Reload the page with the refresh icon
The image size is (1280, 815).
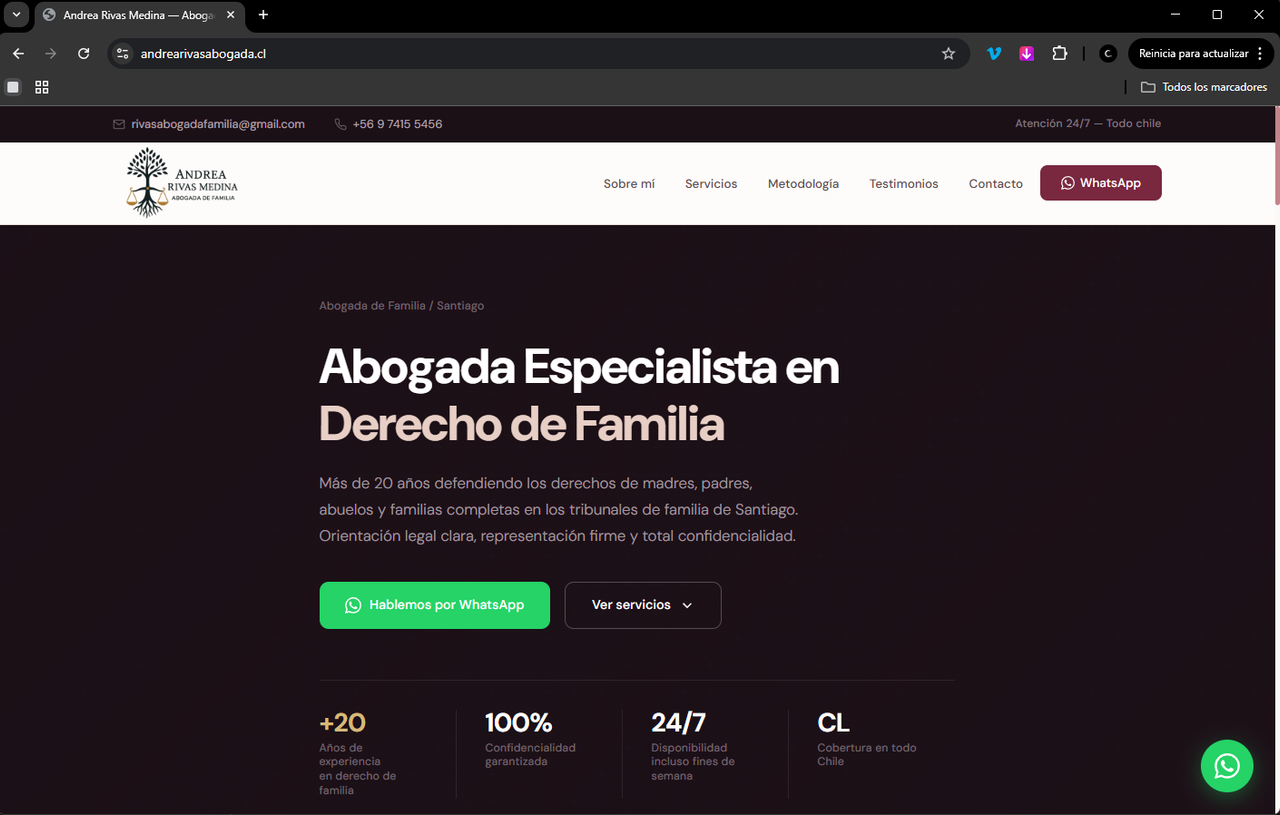(84, 54)
